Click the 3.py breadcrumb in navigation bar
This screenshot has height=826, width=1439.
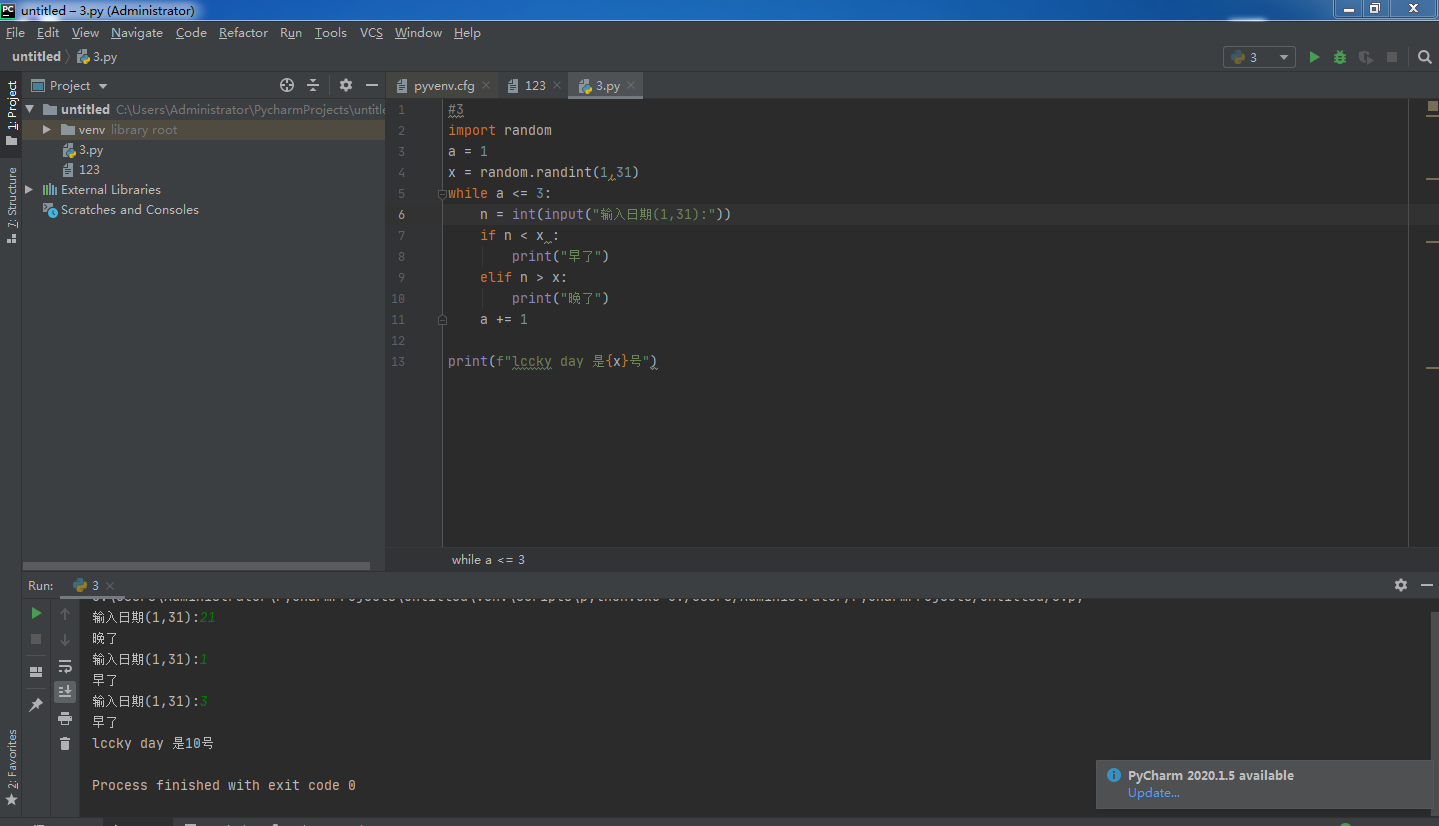tap(97, 57)
